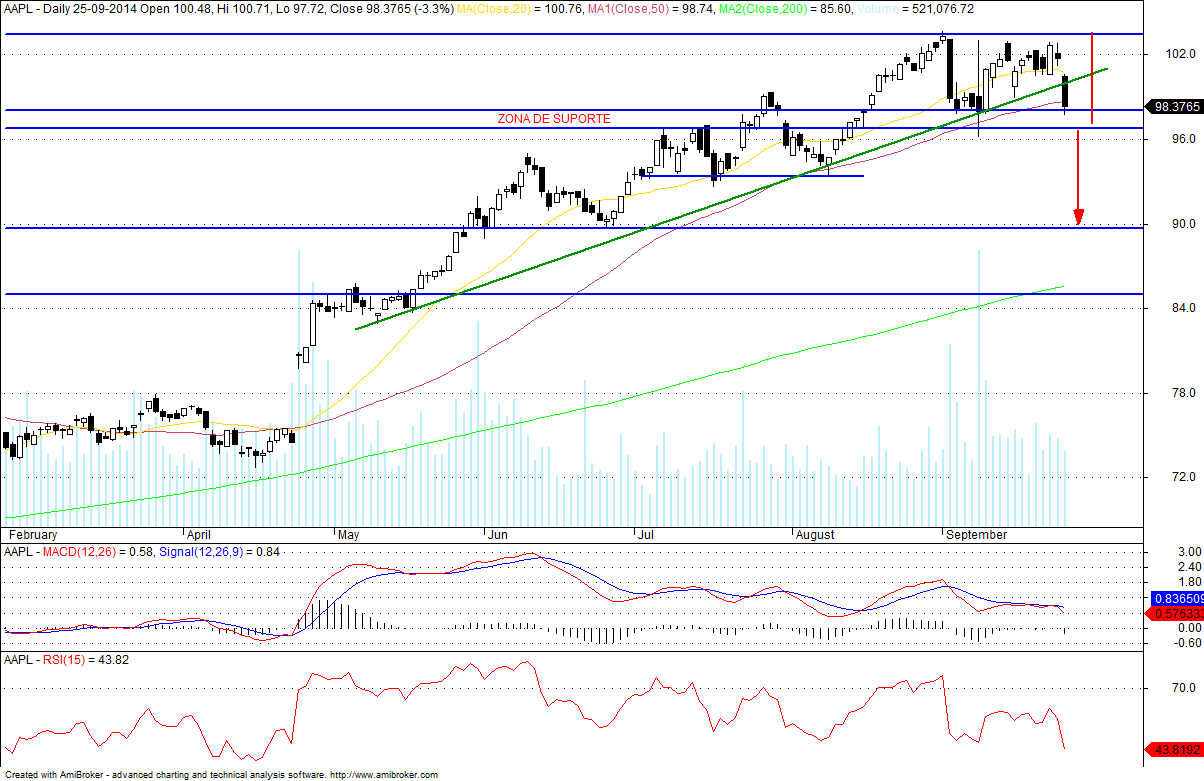The image size is (1204, 781).
Task: Click the ZONA DE SUPORTE label
Action: [x=554, y=118]
